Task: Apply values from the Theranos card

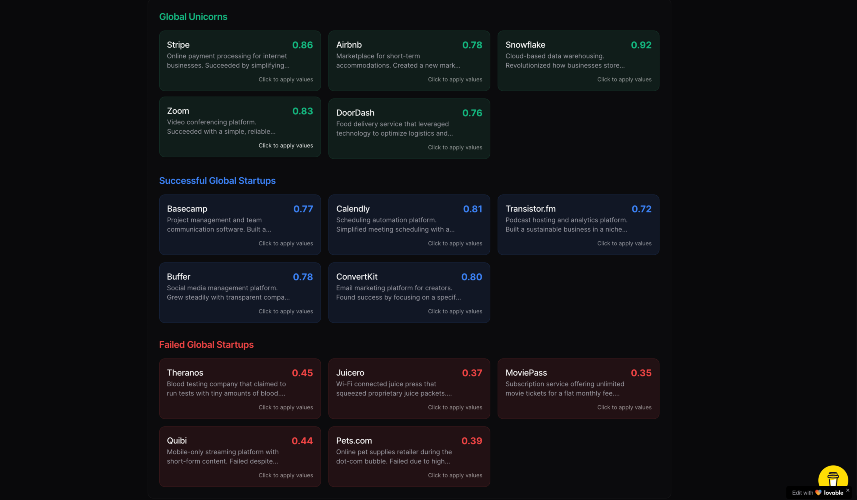Action: [240, 389]
